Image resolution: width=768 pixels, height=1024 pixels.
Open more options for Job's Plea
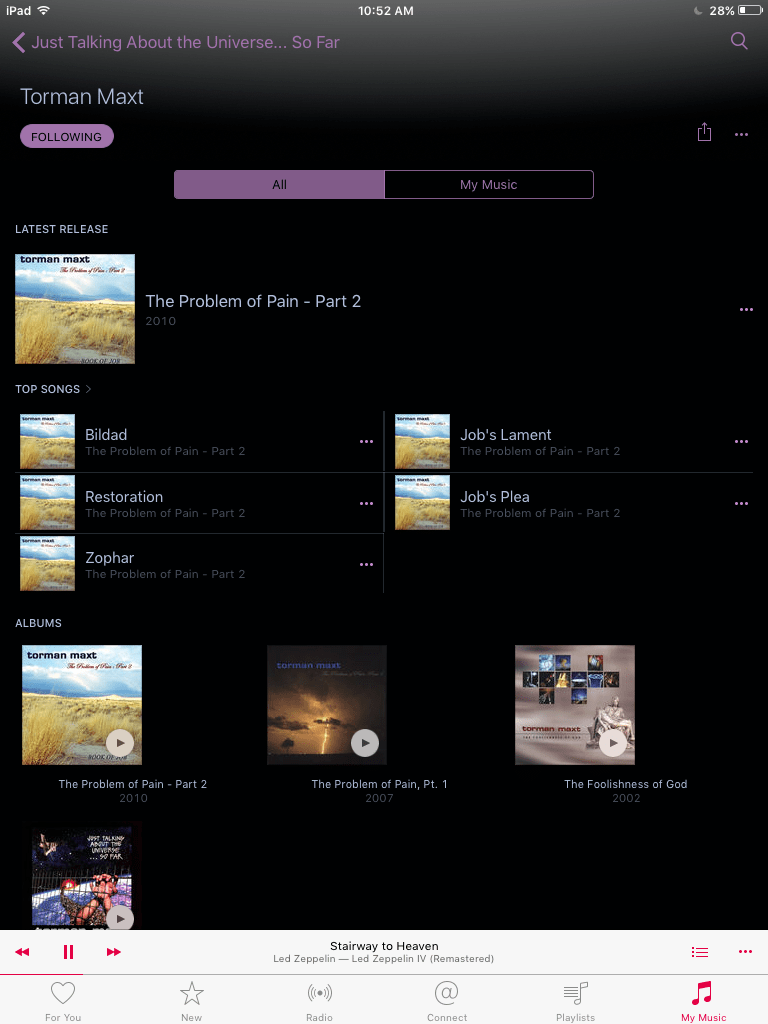(x=741, y=504)
